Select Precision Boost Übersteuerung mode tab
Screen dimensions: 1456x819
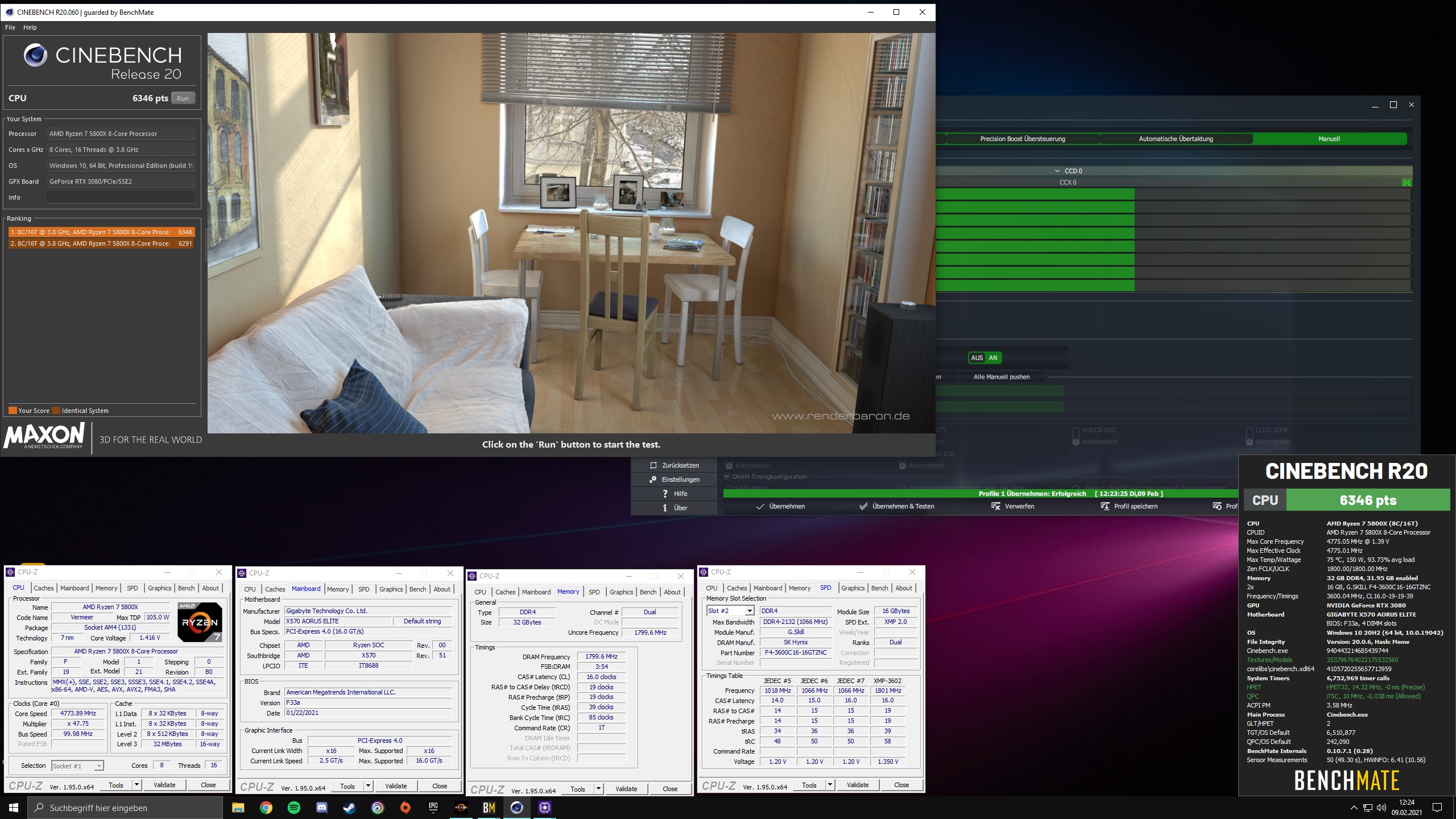1023,139
